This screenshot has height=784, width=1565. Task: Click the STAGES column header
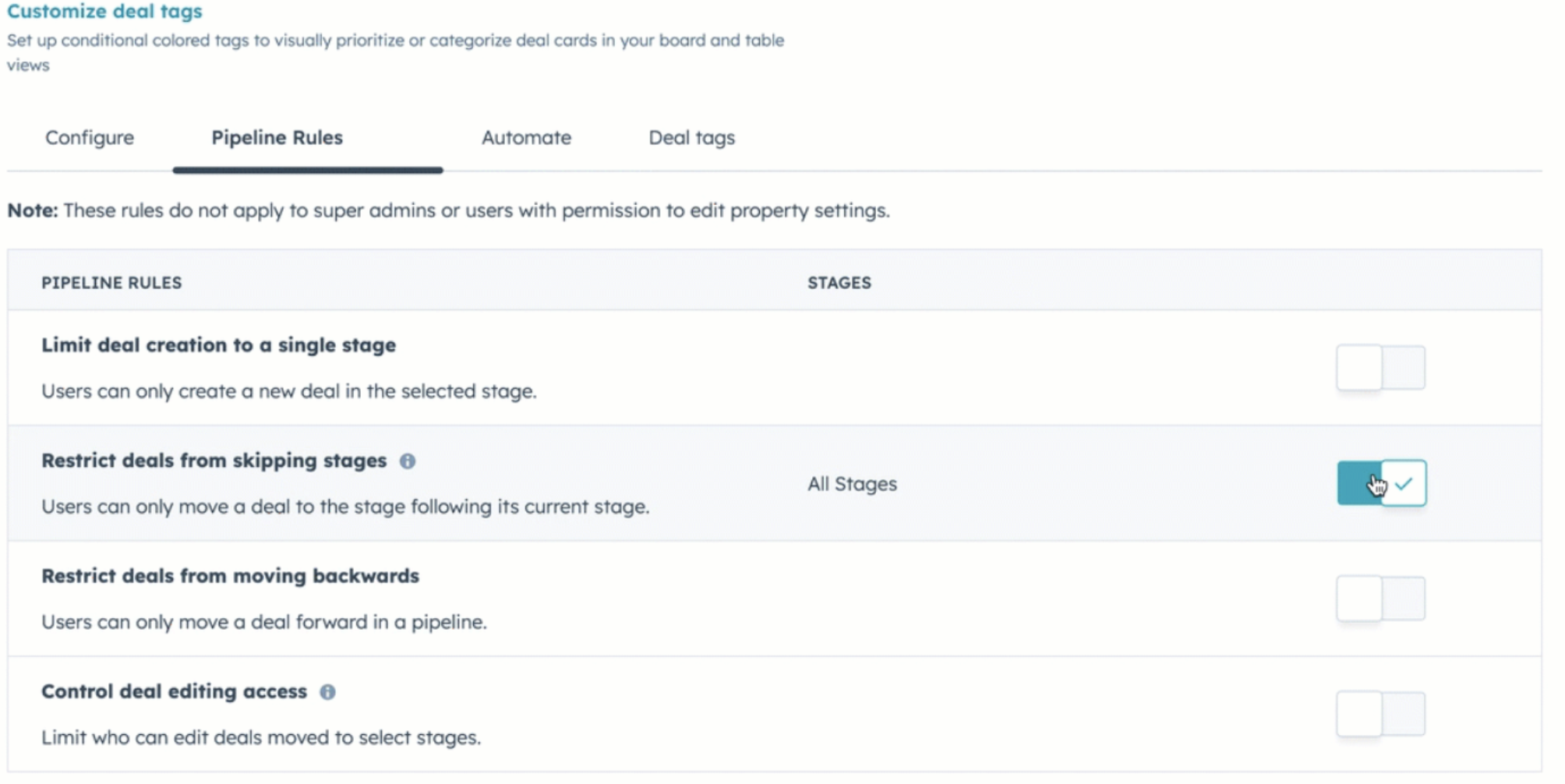(839, 283)
